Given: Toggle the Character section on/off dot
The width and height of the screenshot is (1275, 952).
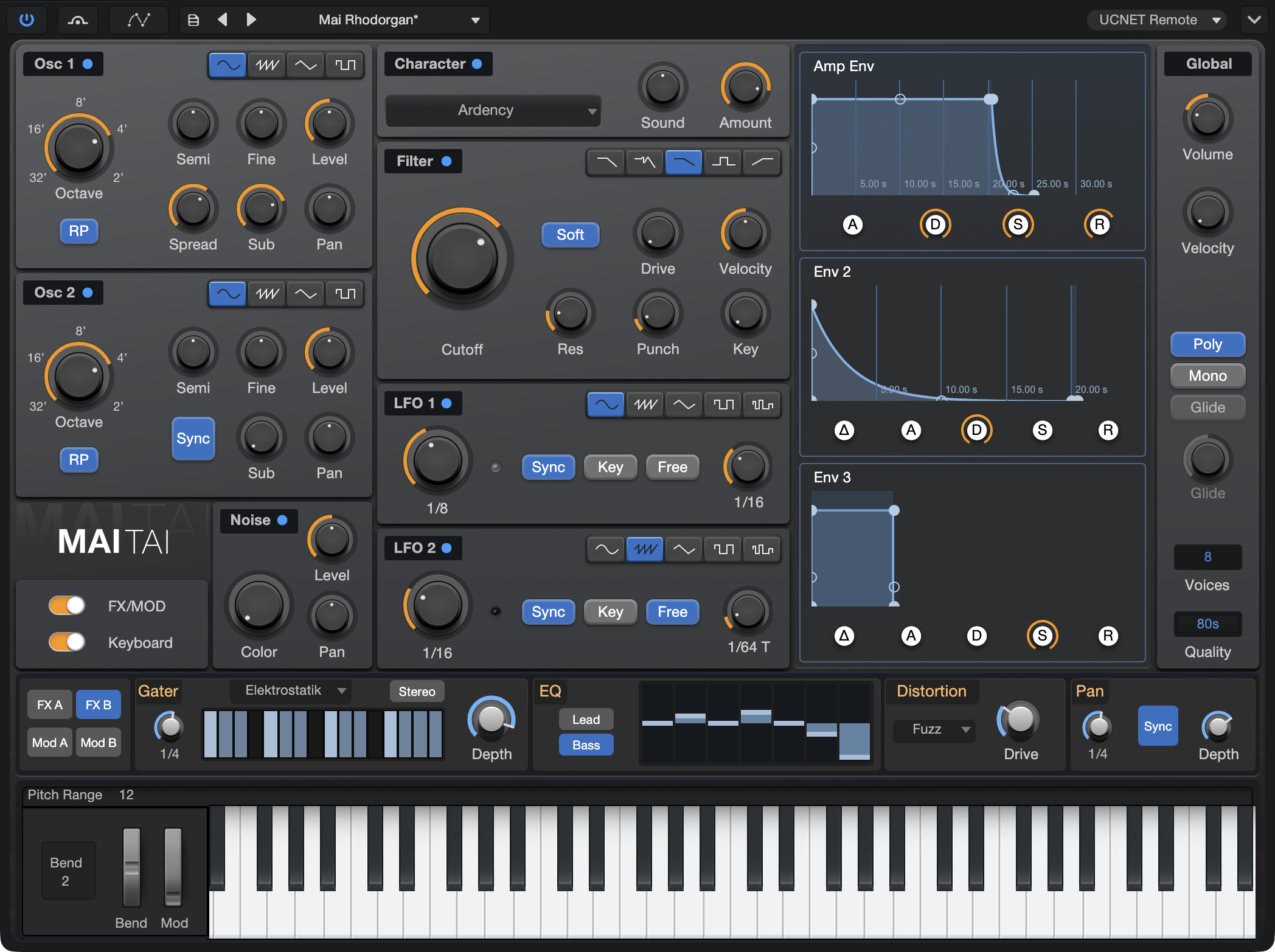Looking at the screenshot, I should click(477, 64).
